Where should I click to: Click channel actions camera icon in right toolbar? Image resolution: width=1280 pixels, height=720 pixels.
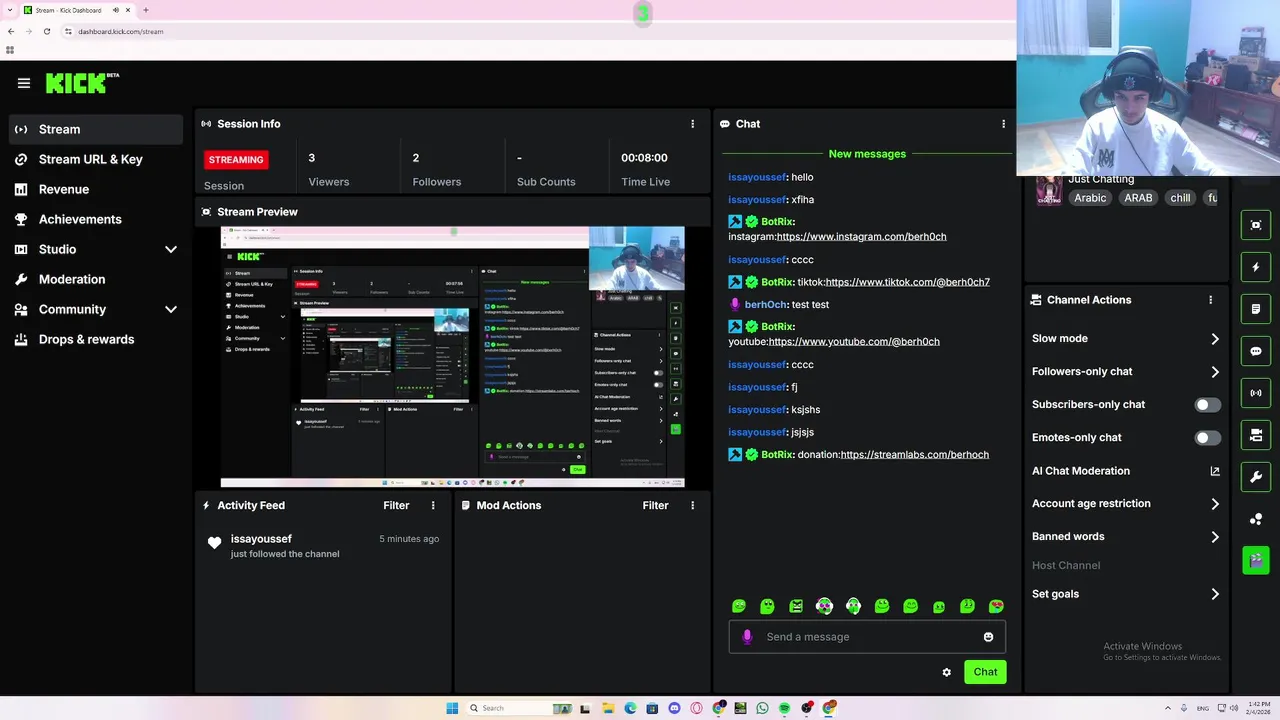point(1256,435)
